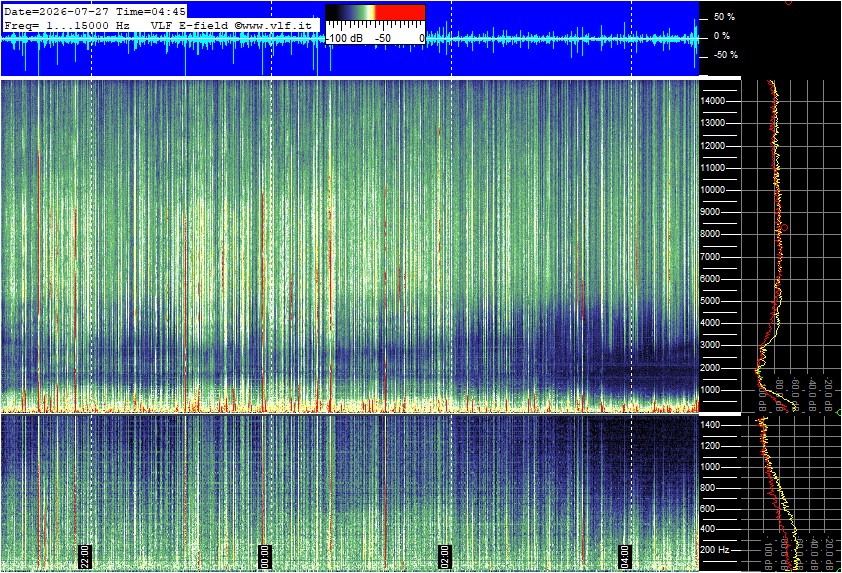Click the Time=04:45 readout
The height and width of the screenshot is (573, 842).
coord(150,11)
